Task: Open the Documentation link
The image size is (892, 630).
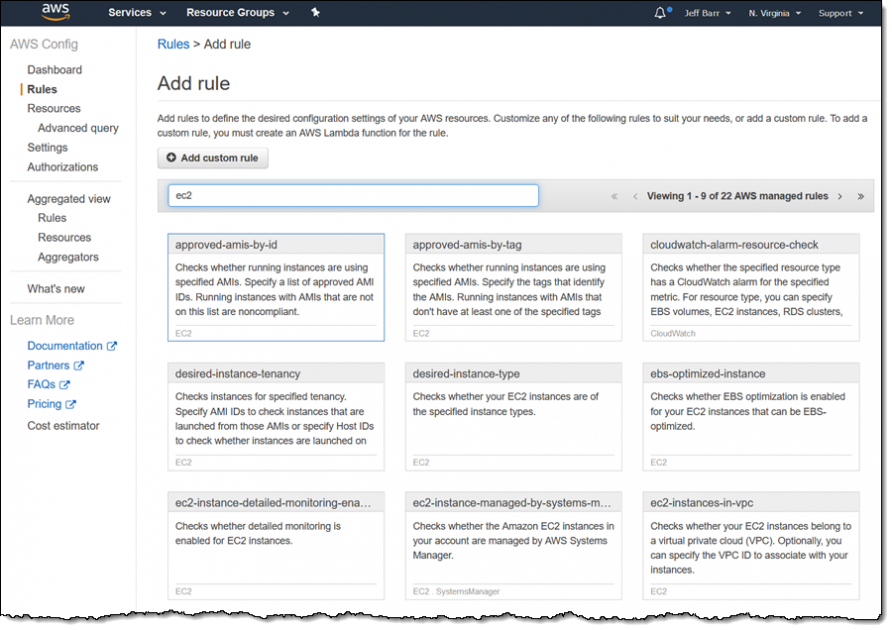Action: (x=65, y=346)
